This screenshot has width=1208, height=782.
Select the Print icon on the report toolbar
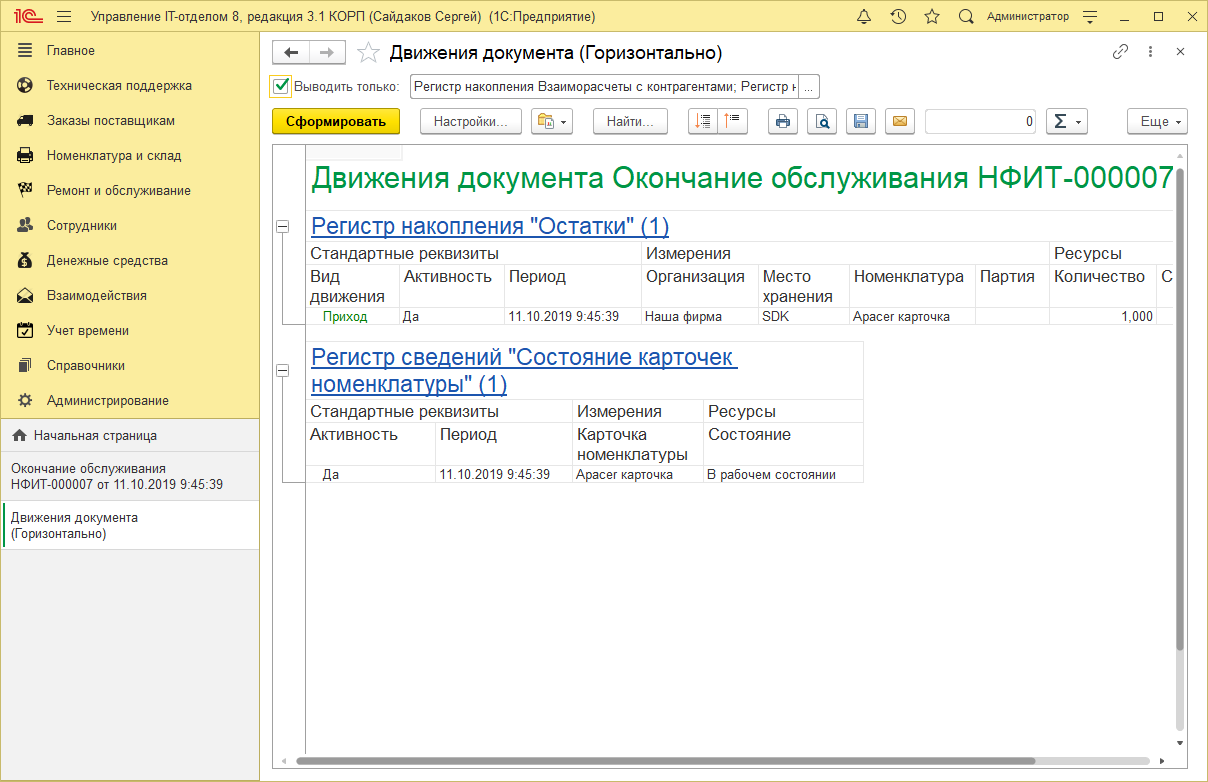(783, 121)
